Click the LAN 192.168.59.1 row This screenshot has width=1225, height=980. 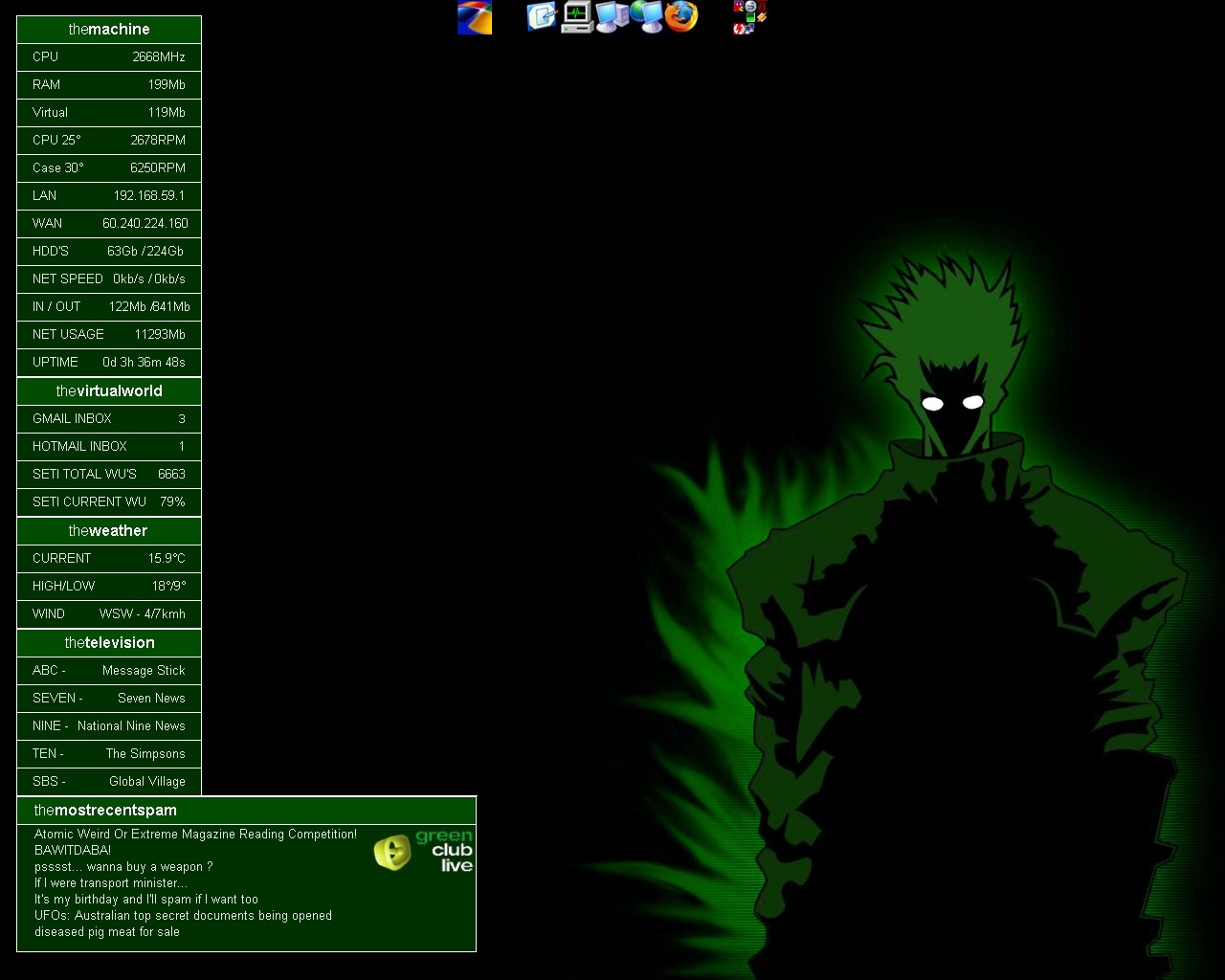[109, 196]
